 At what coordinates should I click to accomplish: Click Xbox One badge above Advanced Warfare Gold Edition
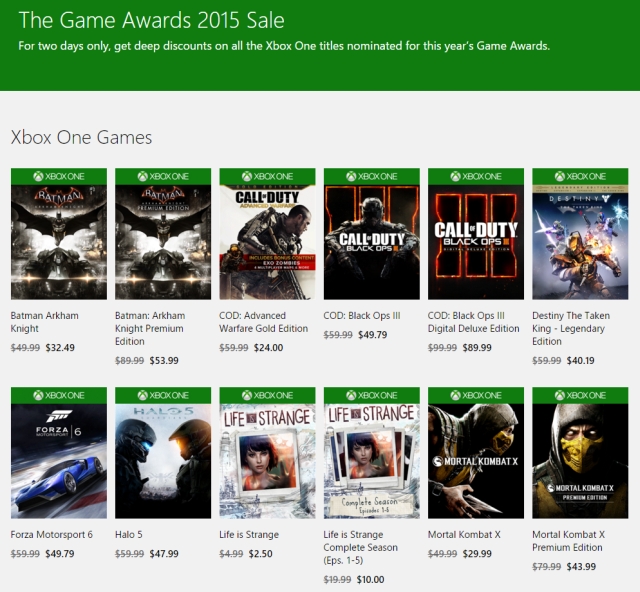tap(267, 176)
